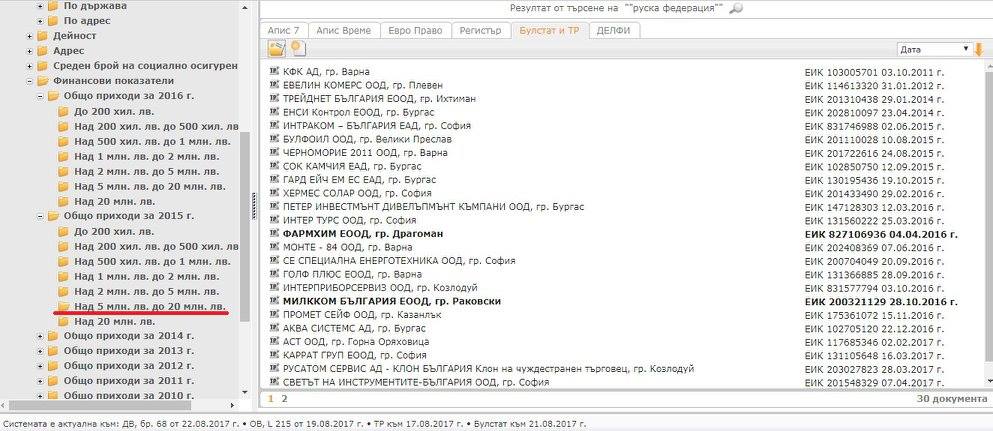993x431 pixels.
Task: Collapse the Общо приходи за 2016 г. node
Action: point(39,96)
